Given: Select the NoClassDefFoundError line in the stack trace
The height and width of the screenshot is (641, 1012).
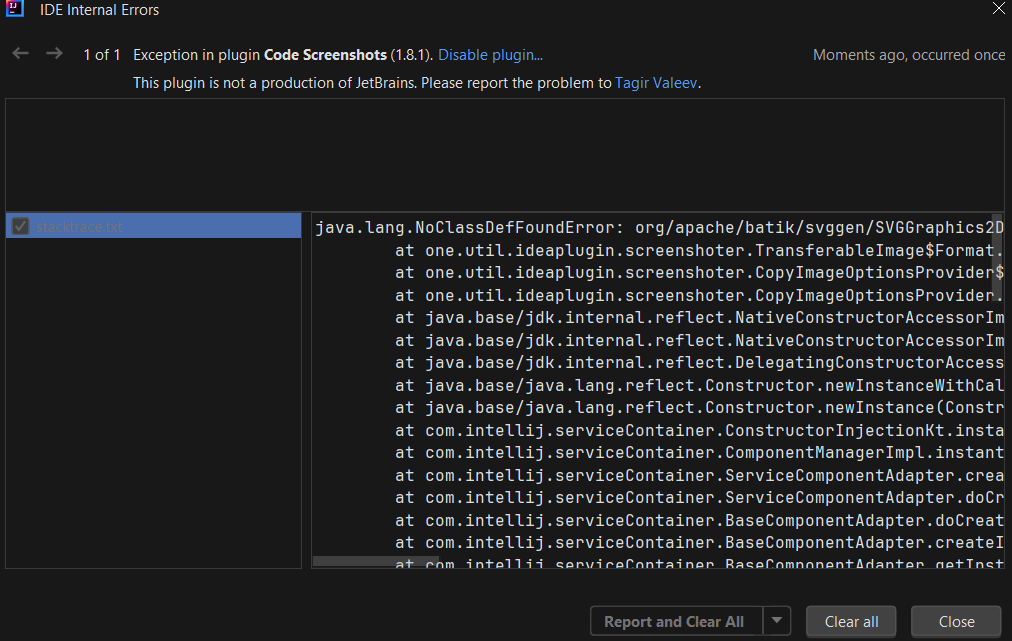Looking at the screenshot, I should pyautogui.click(x=600, y=227).
